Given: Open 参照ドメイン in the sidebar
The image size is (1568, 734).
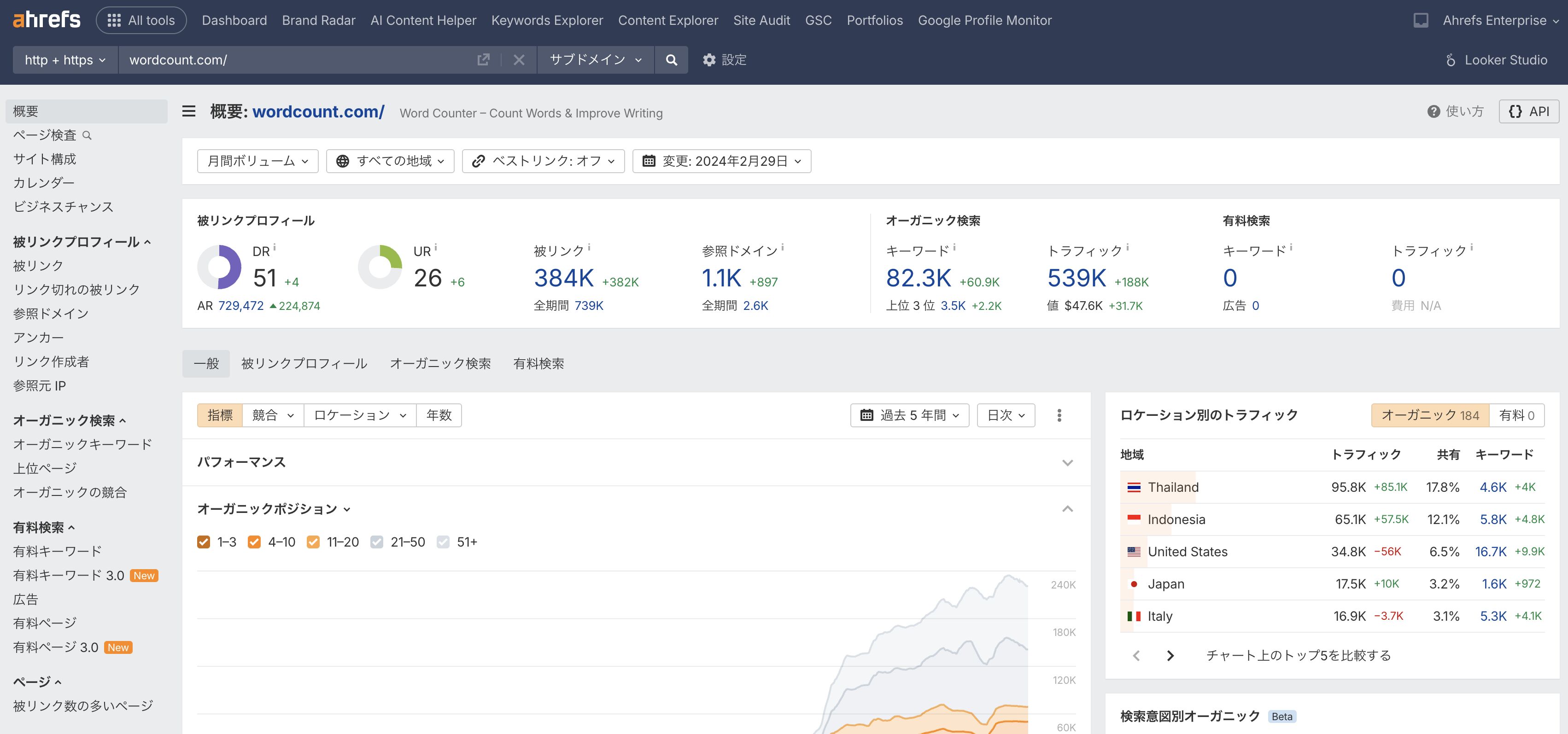Looking at the screenshot, I should (51, 314).
